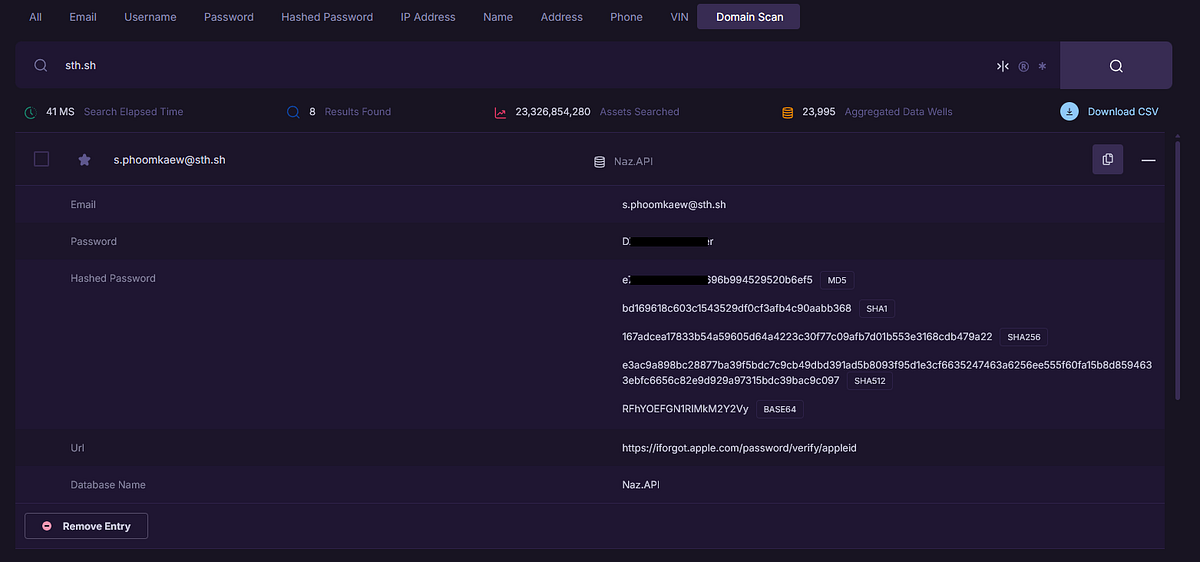Click the red minus icon on Remove Entry
The height and width of the screenshot is (562, 1200).
click(47, 526)
